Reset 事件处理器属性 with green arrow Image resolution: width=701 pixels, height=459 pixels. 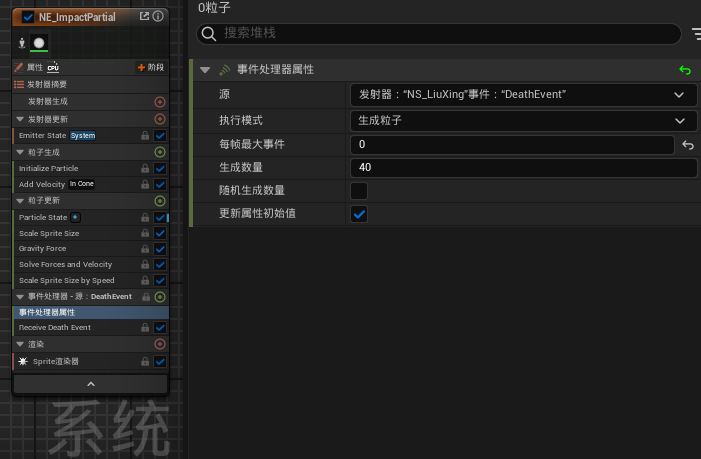[684, 70]
